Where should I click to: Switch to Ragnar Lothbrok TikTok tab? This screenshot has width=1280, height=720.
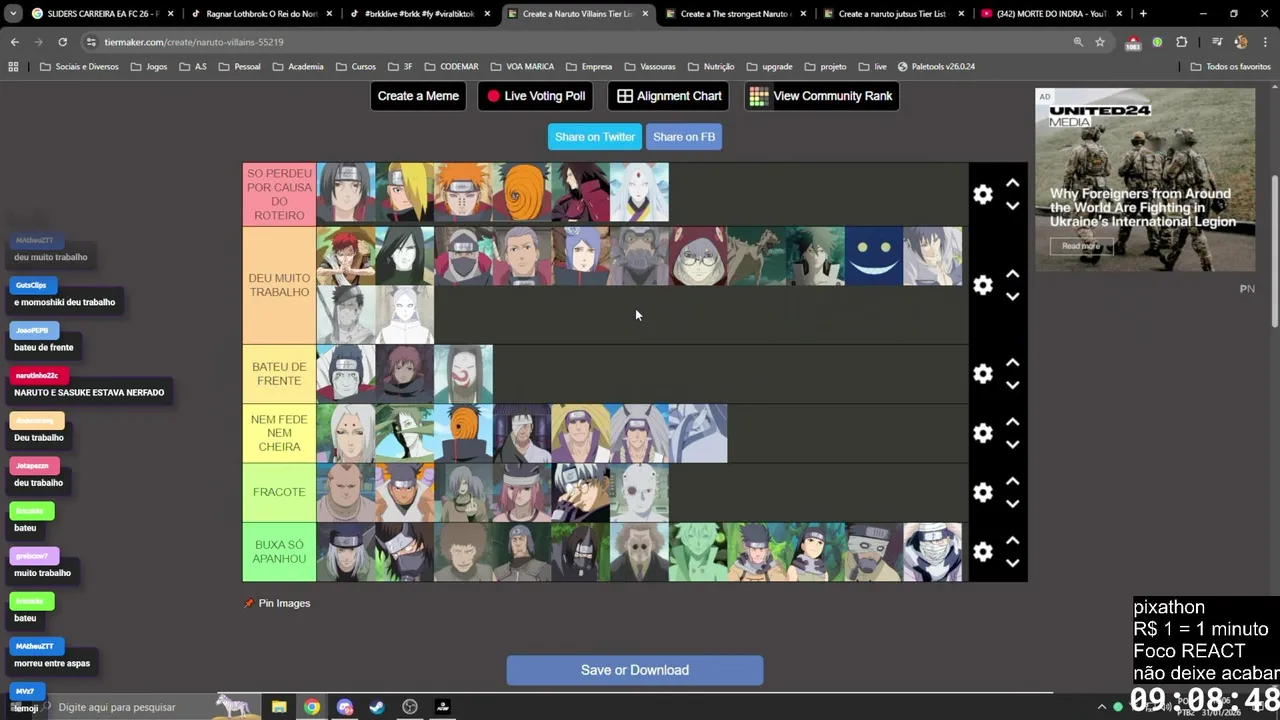click(x=260, y=14)
